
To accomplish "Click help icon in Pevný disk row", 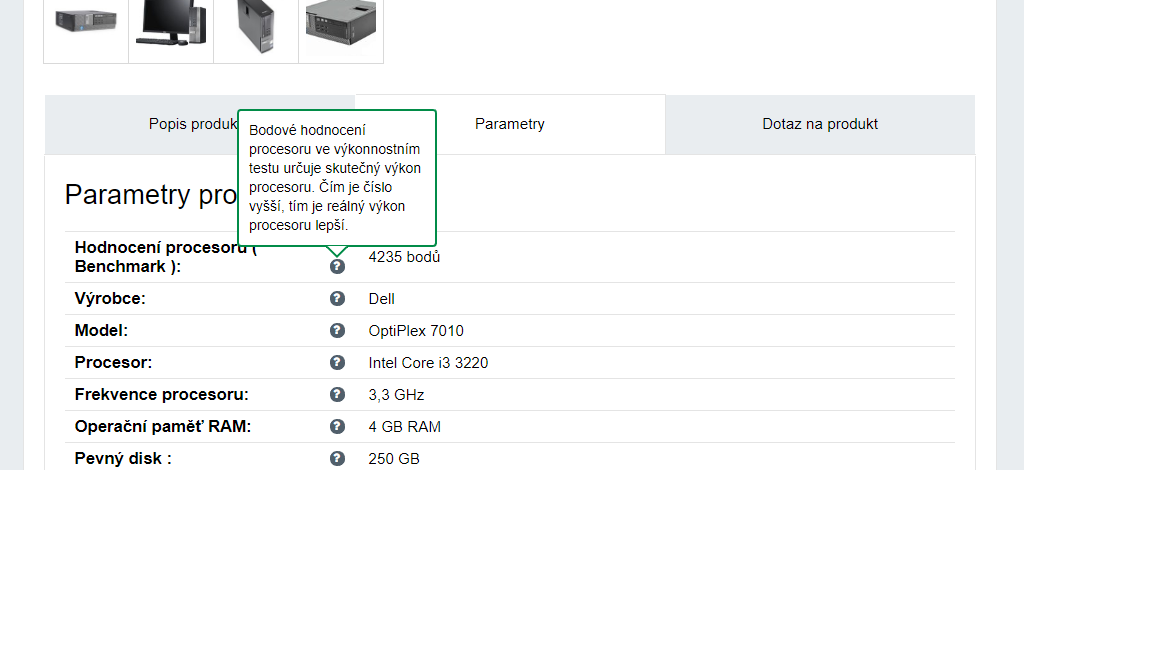I will [x=337, y=458].
